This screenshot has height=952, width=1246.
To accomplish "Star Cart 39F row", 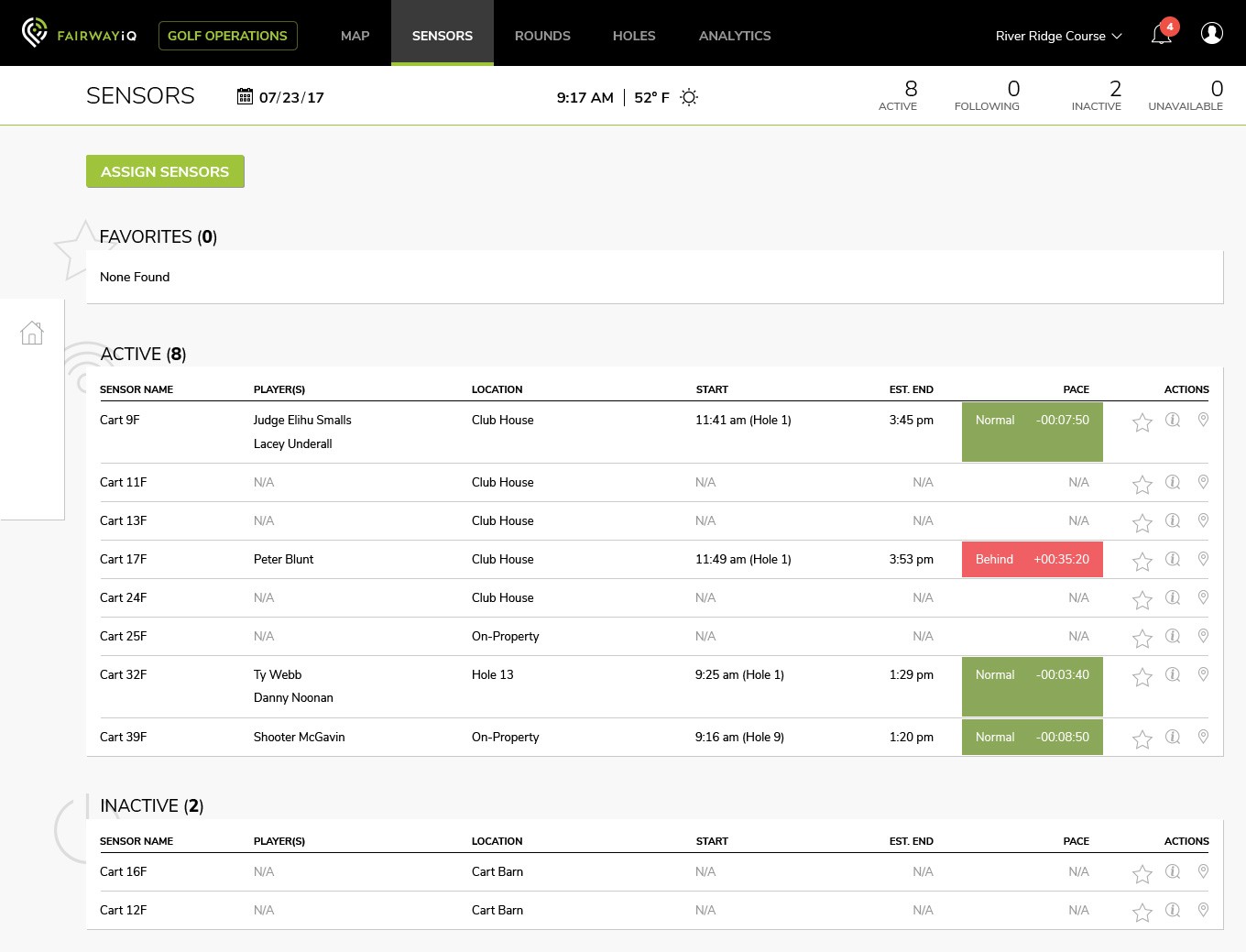I will coord(1142,739).
